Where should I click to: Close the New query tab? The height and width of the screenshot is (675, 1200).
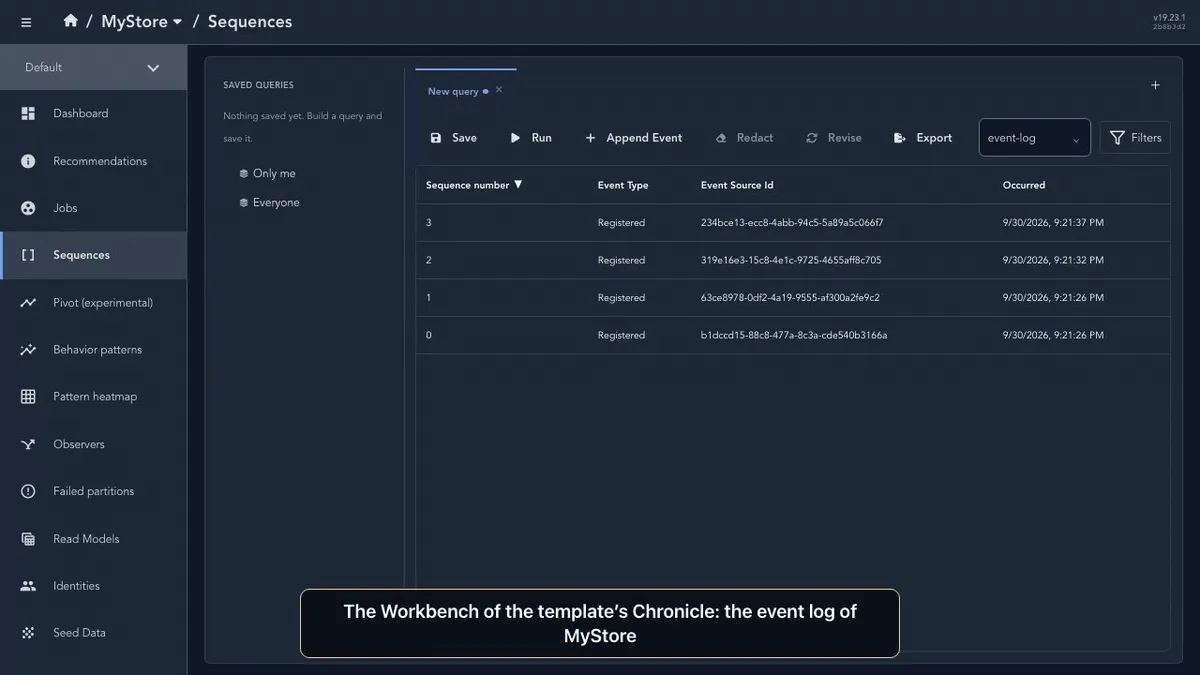click(499, 90)
